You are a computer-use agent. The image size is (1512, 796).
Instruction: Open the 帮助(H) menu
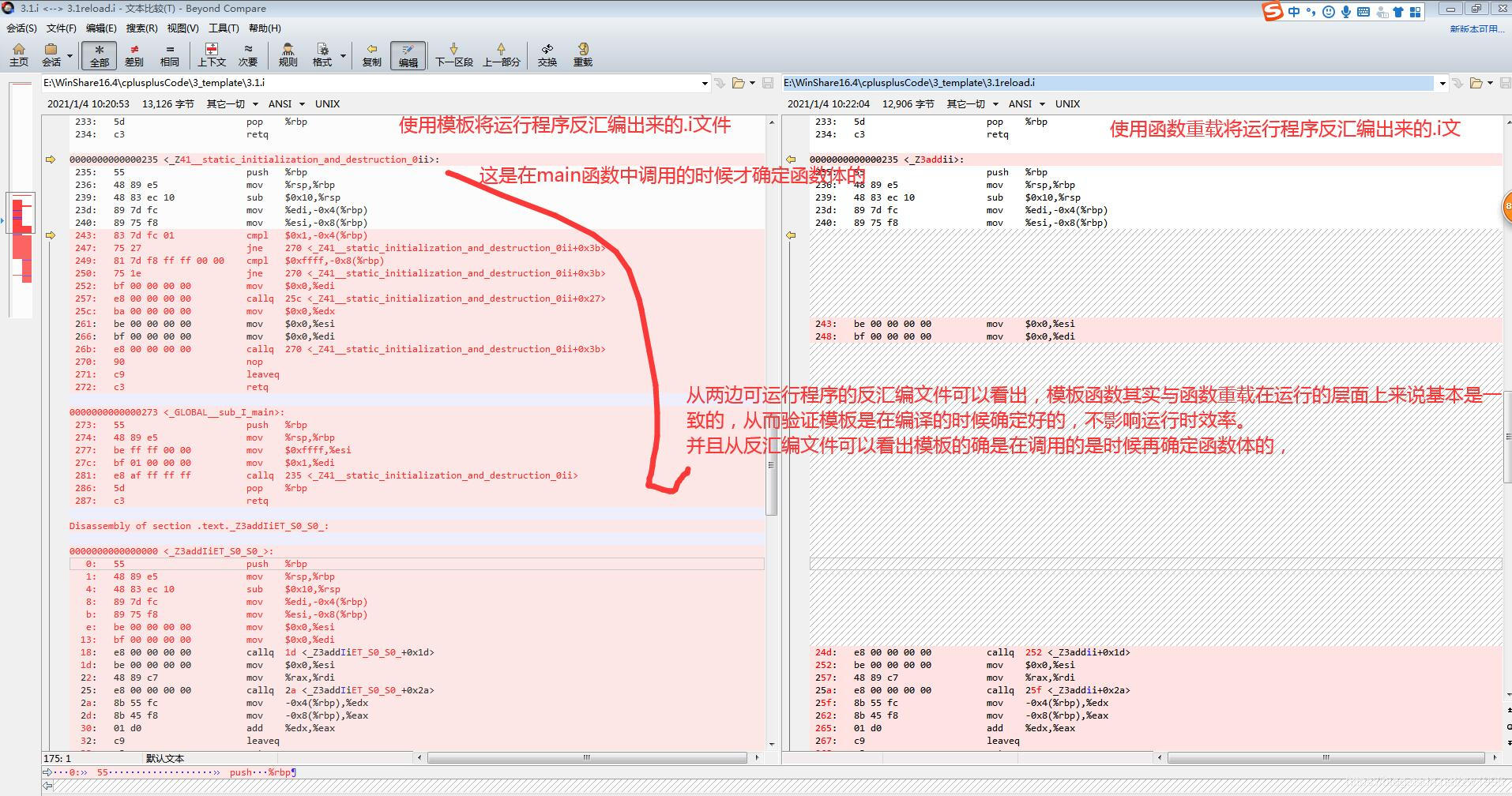[x=265, y=28]
